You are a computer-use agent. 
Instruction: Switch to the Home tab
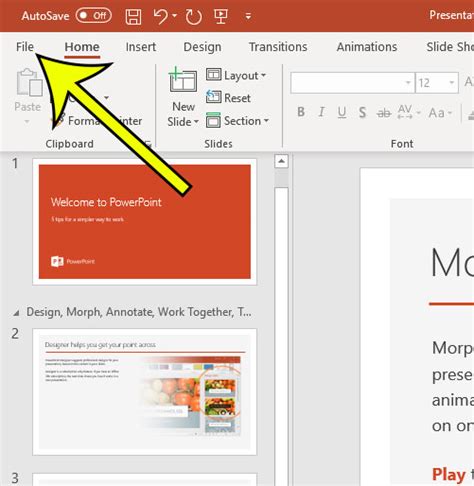pos(82,47)
